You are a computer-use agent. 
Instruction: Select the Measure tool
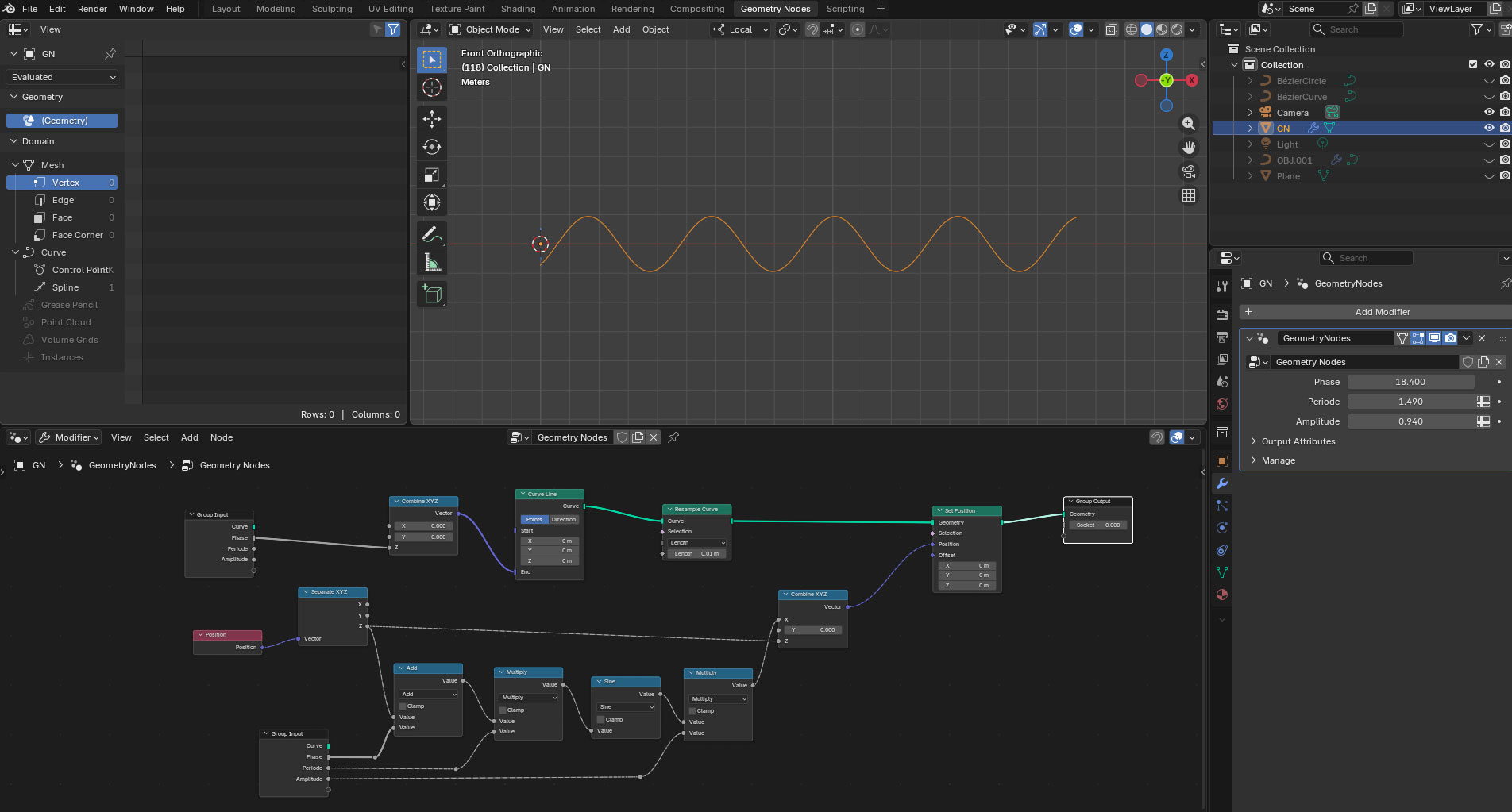point(432,263)
